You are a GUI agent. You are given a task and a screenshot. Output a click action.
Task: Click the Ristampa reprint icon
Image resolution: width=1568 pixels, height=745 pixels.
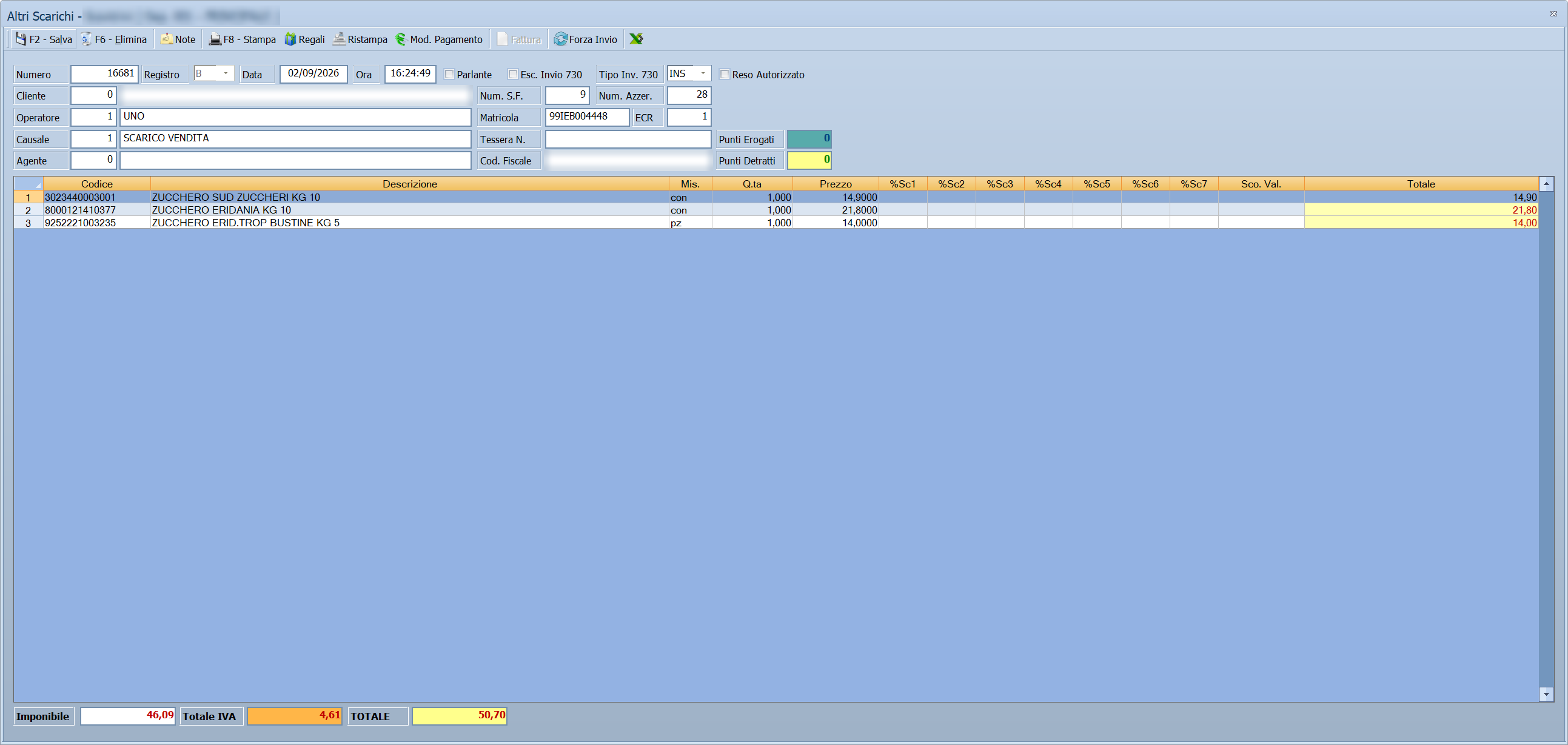339,39
